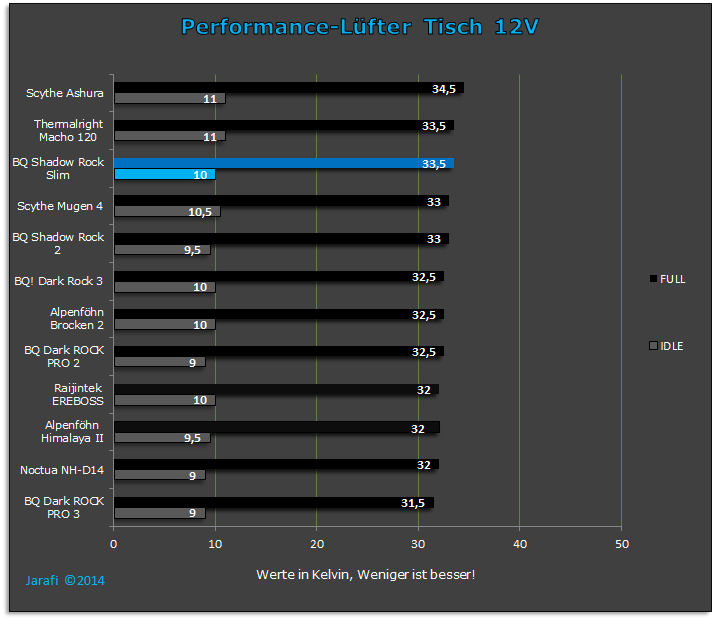The width and height of the screenshot is (714, 620).
Task: Click the 32,5 value of Alpenföhn Brocken 2
Action: click(x=423, y=315)
